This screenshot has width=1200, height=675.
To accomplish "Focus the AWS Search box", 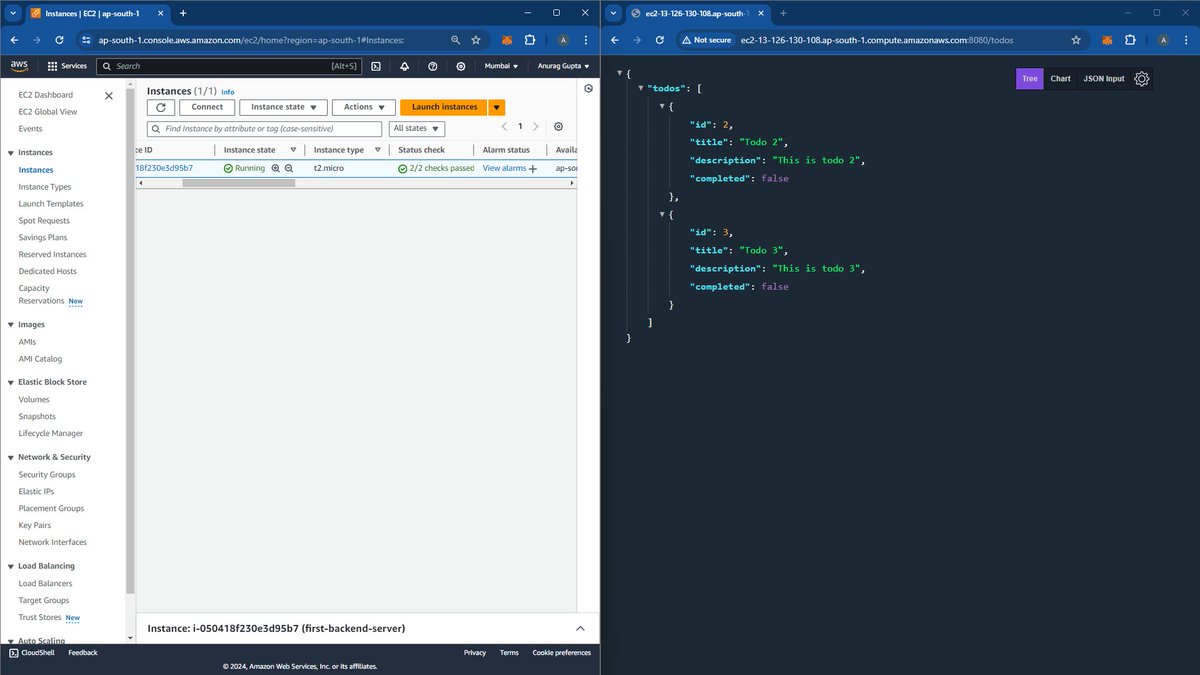I will pos(229,66).
